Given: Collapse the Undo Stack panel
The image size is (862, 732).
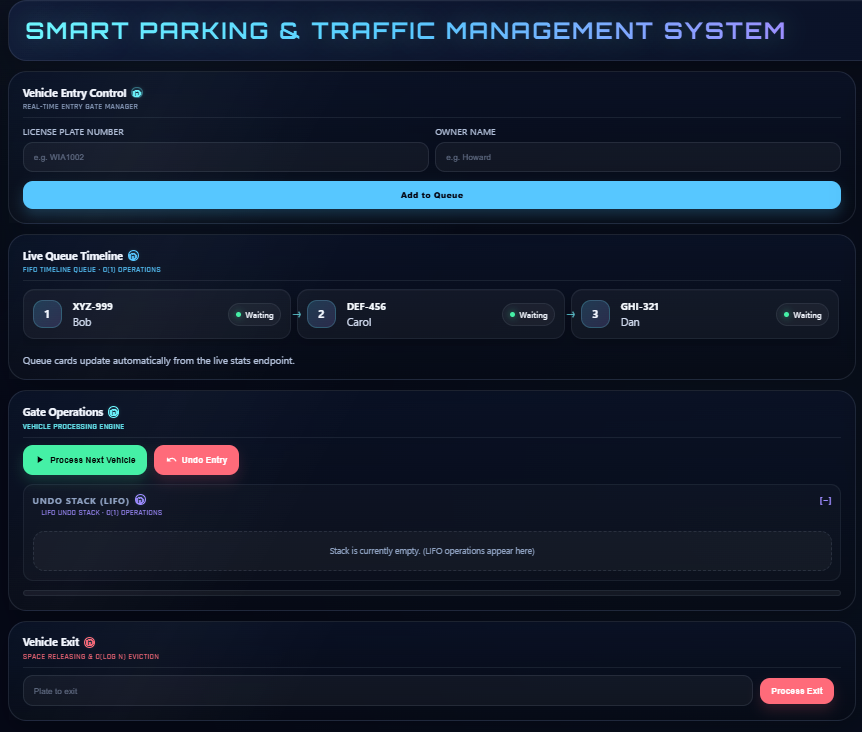Looking at the screenshot, I should (x=825, y=501).
